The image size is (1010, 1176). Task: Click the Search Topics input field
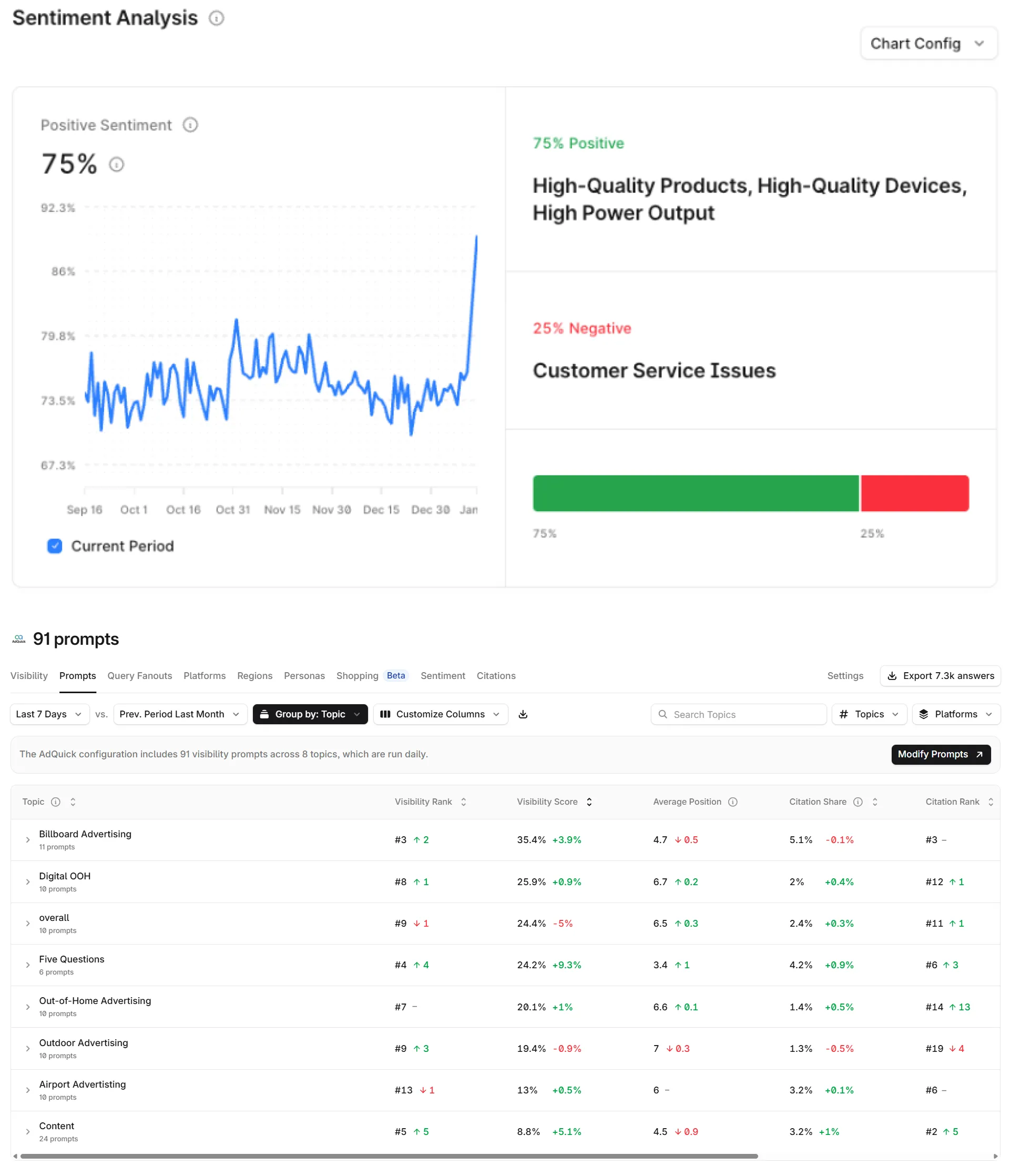pos(738,715)
